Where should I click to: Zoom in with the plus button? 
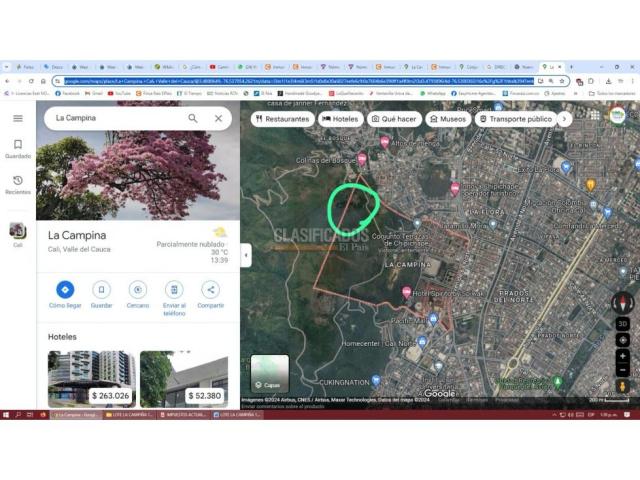tap(622, 356)
